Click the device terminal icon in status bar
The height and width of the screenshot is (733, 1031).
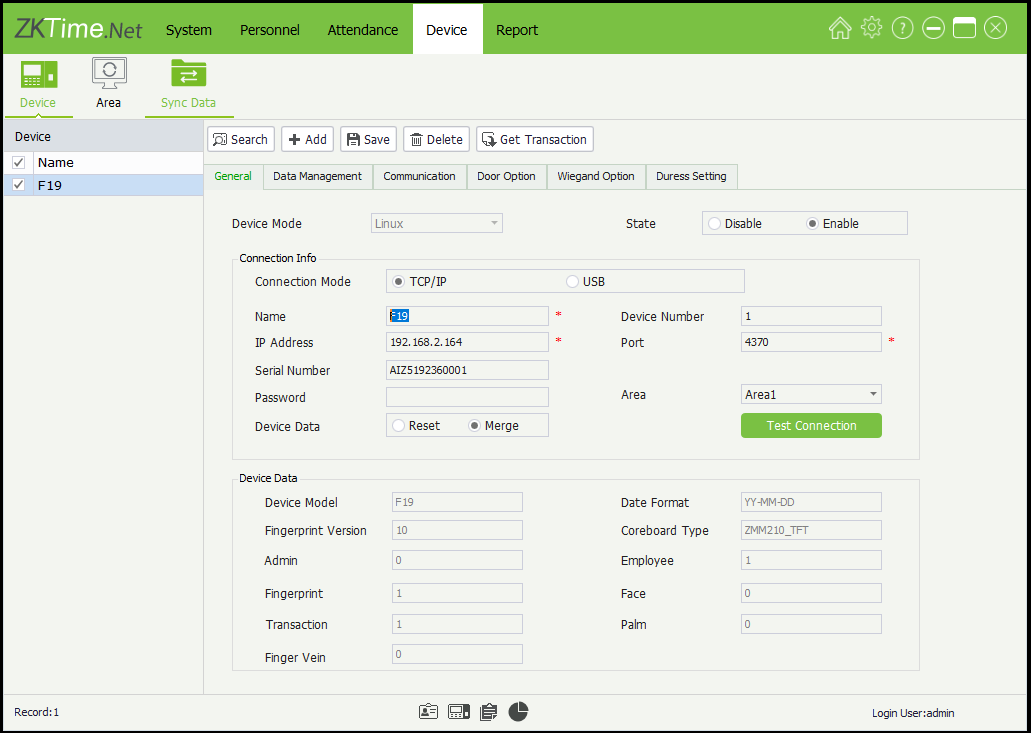click(459, 712)
